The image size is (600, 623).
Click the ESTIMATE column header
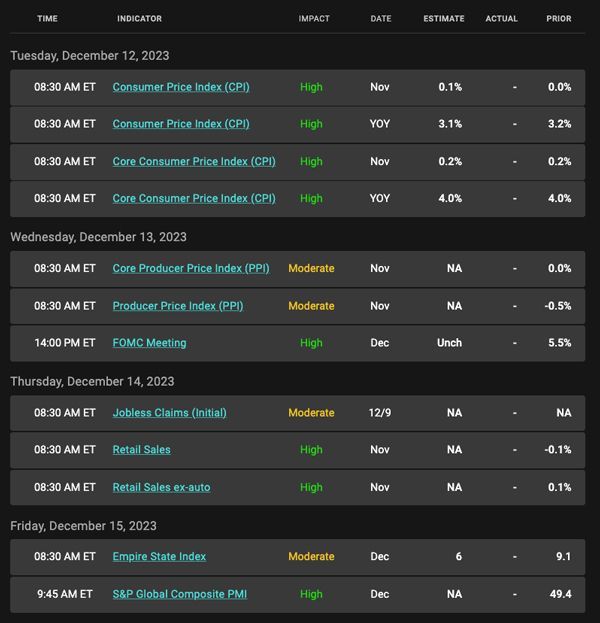444,19
